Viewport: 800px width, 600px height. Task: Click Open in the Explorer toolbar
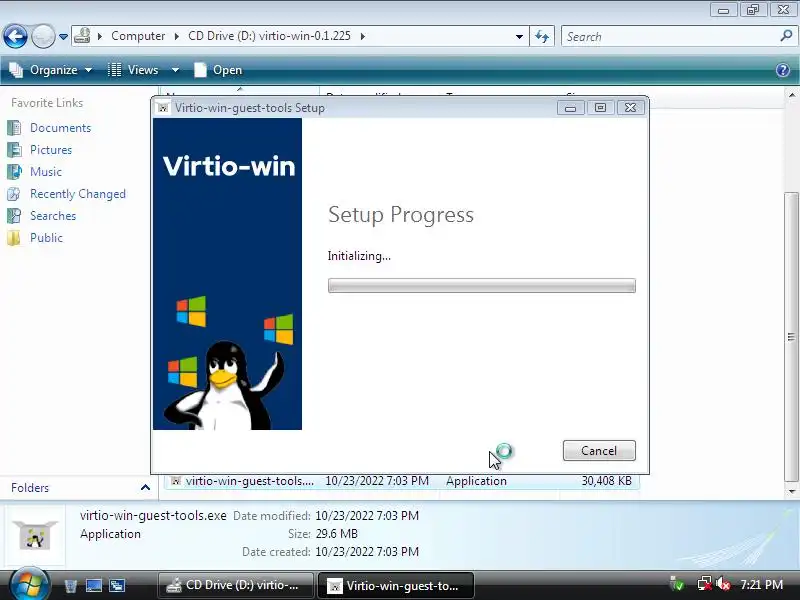[x=218, y=70]
